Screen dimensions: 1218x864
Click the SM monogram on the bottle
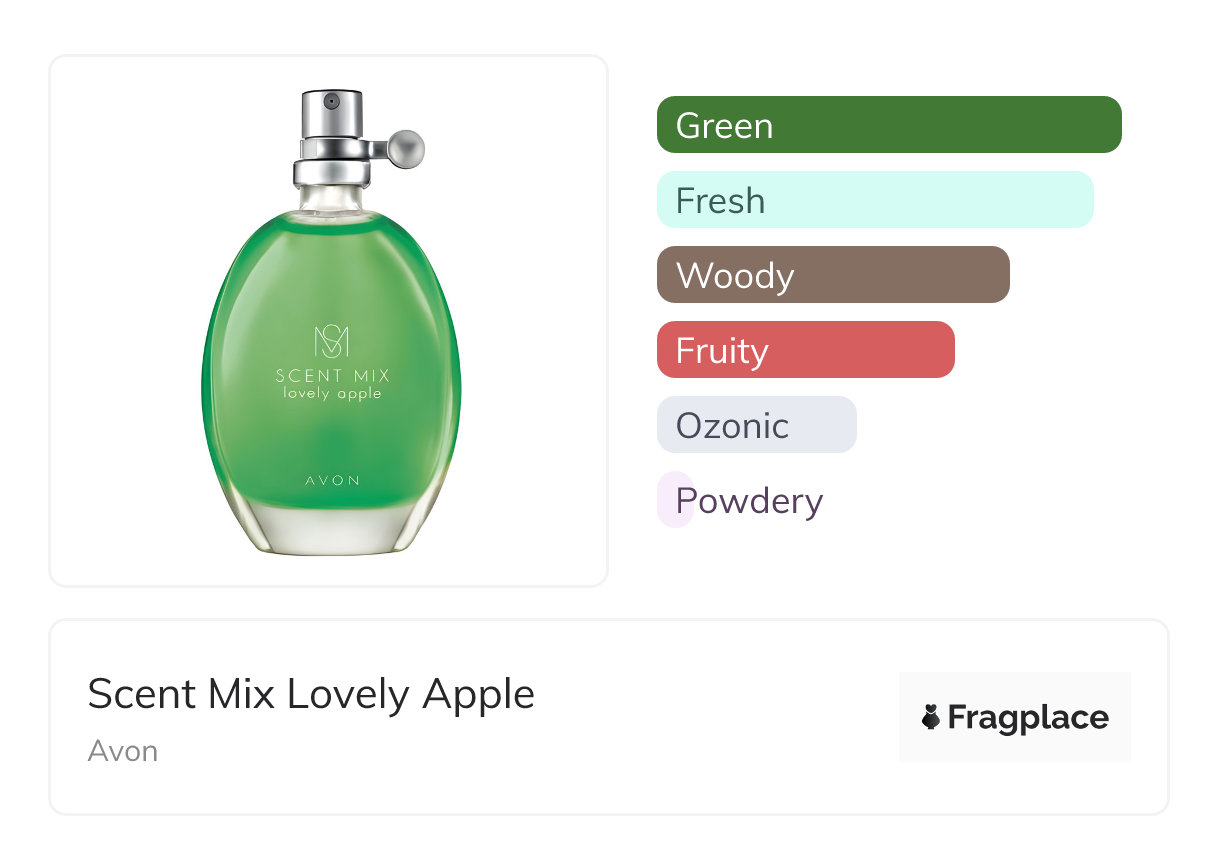coord(331,341)
